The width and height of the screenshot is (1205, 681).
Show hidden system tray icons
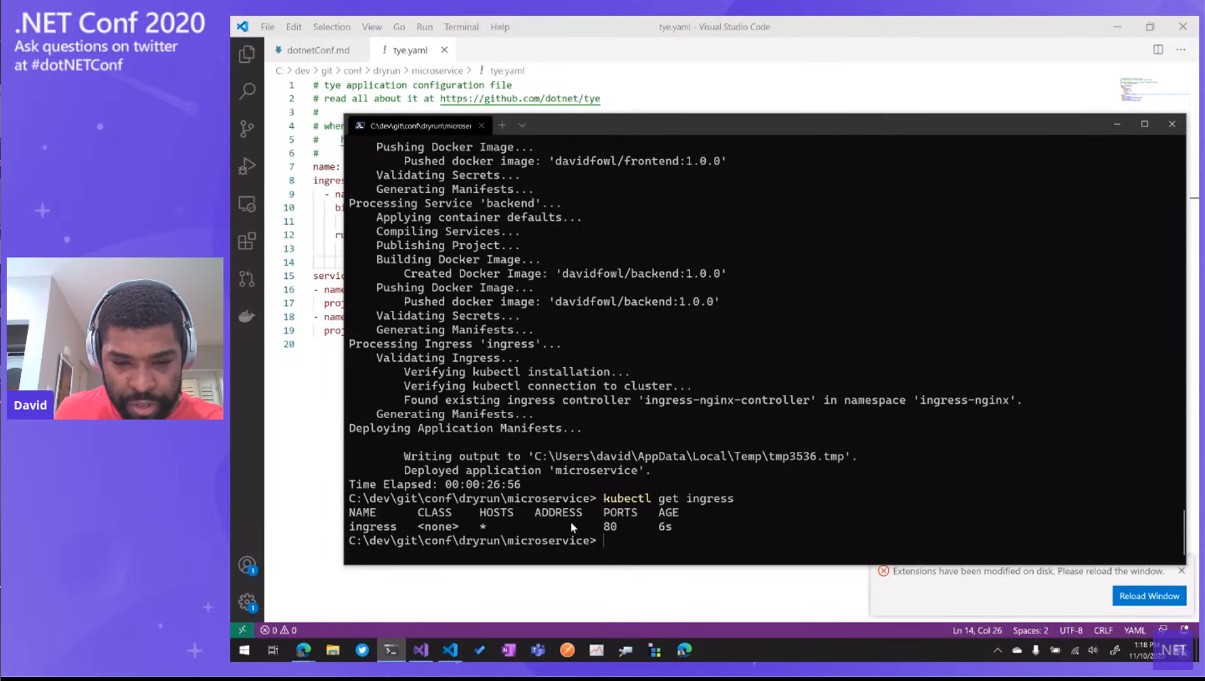coord(997,650)
